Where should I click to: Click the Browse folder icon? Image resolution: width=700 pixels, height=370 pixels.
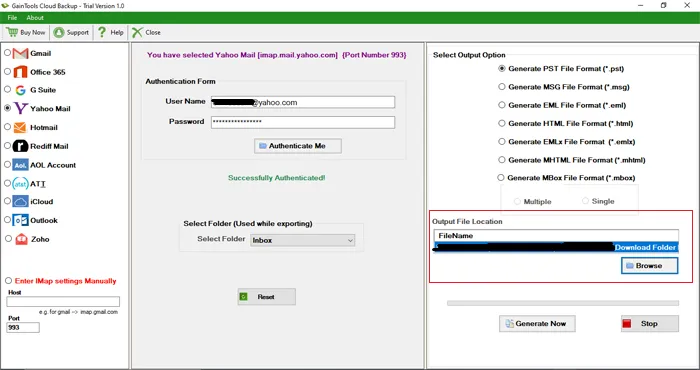[629, 266]
